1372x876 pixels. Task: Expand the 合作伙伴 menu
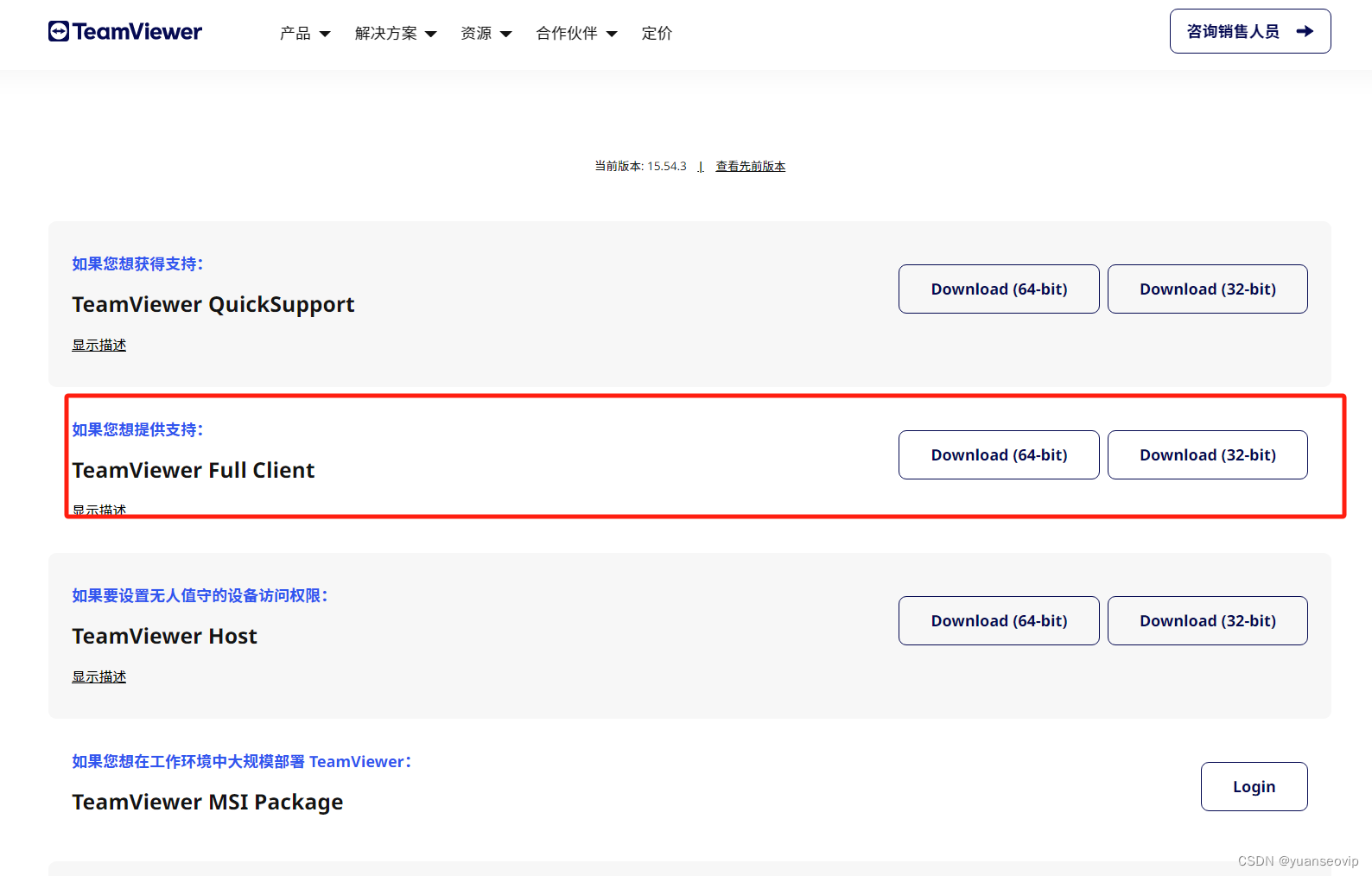[576, 34]
